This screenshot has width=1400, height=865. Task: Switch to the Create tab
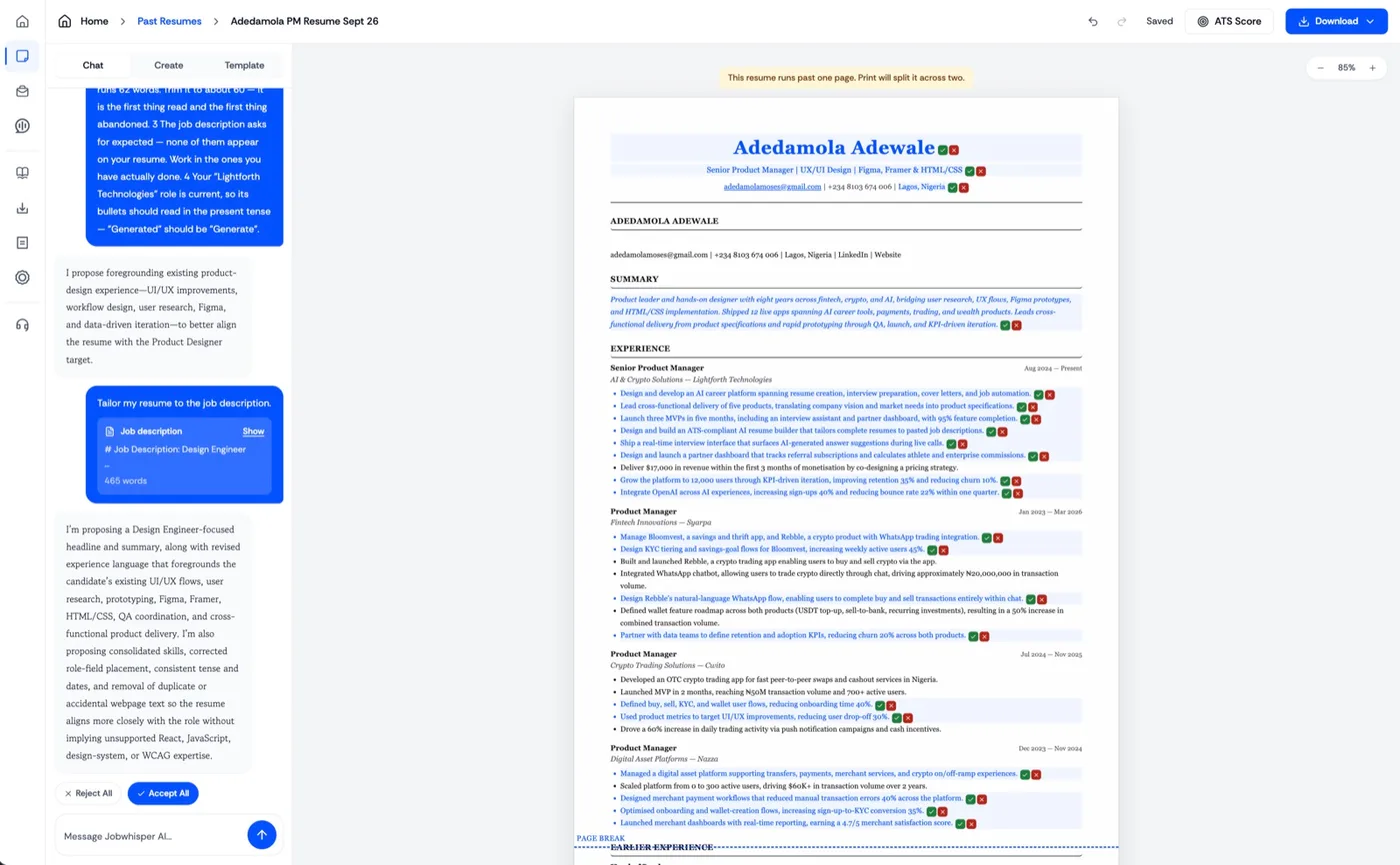click(168, 65)
